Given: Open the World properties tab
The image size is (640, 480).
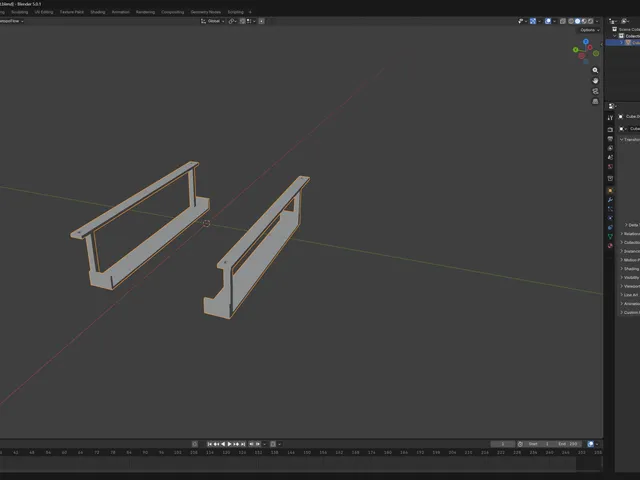Looking at the screenshot, I should click(610, 167).
